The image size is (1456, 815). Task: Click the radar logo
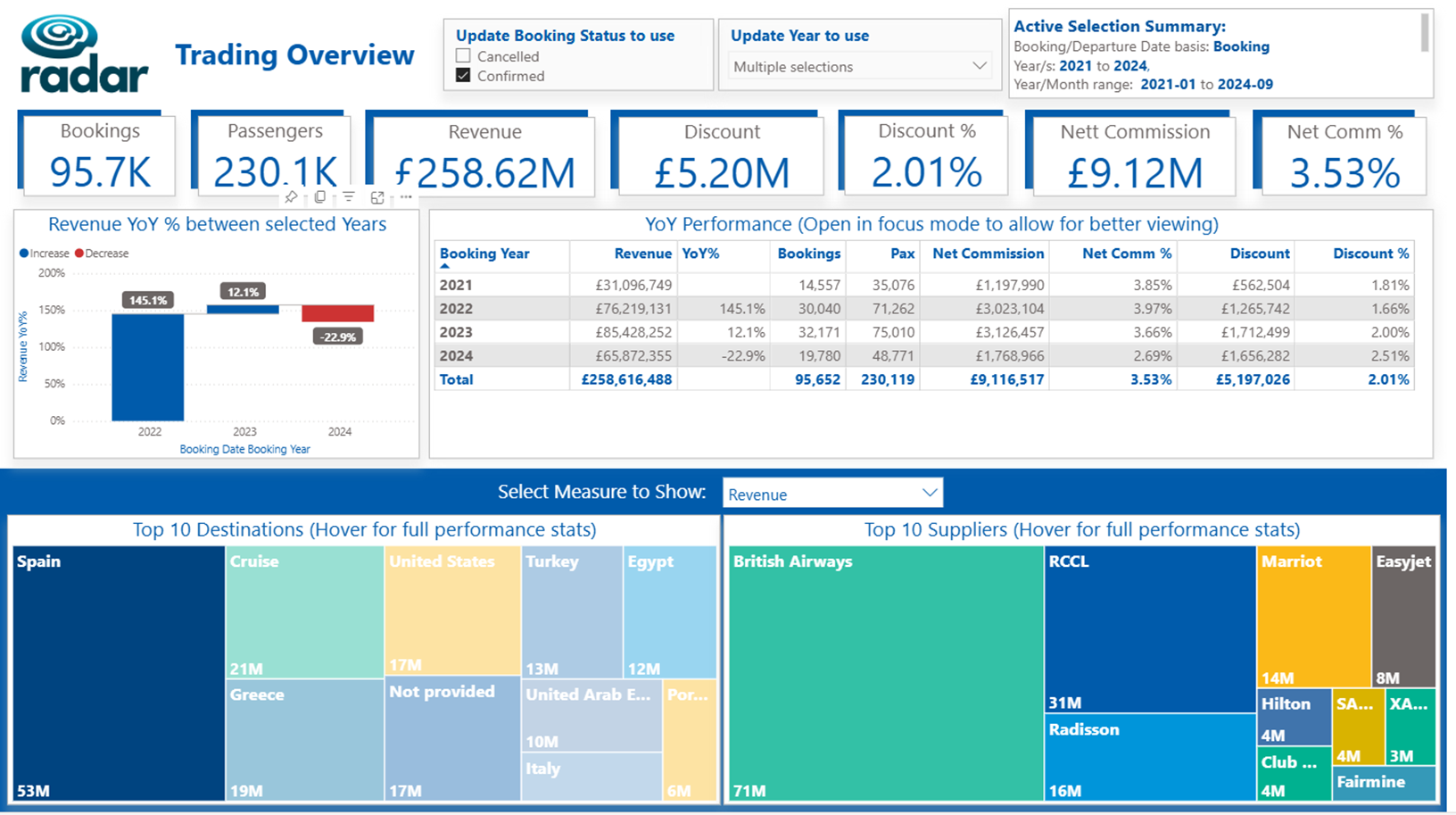click(x=83, y=54)
